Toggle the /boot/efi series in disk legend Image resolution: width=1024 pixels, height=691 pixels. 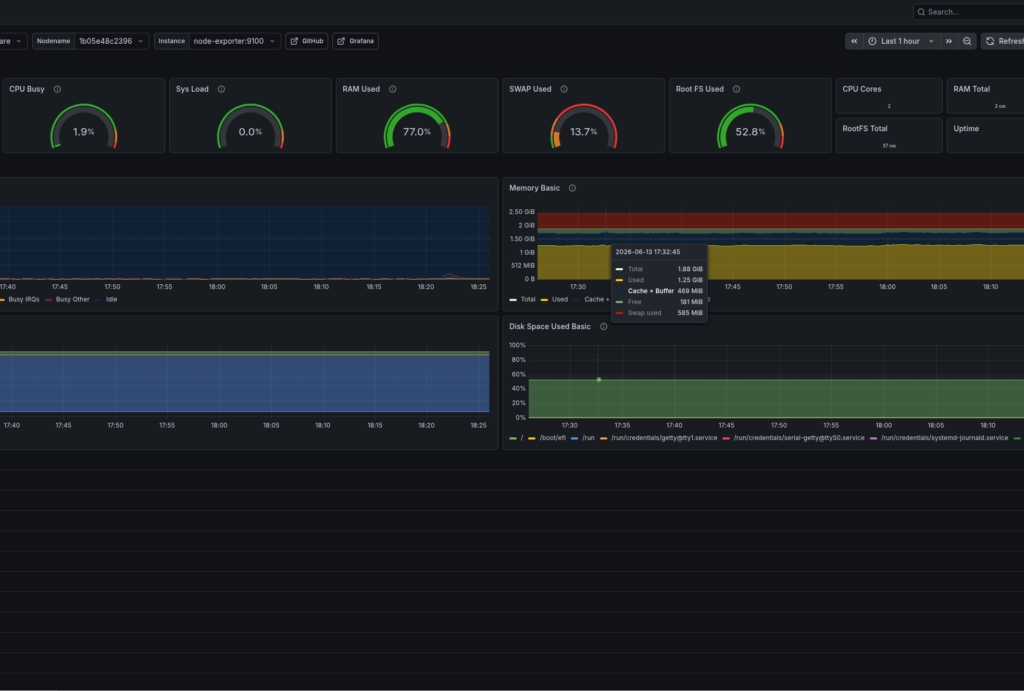pos(547,438)
